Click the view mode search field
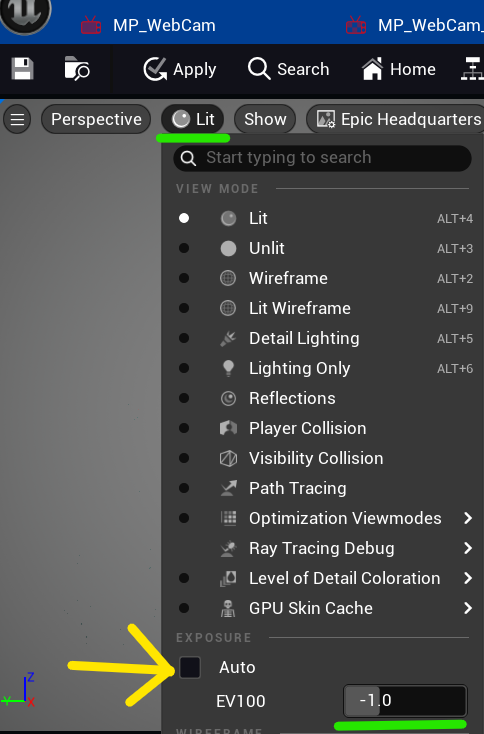 click(322, 158)
